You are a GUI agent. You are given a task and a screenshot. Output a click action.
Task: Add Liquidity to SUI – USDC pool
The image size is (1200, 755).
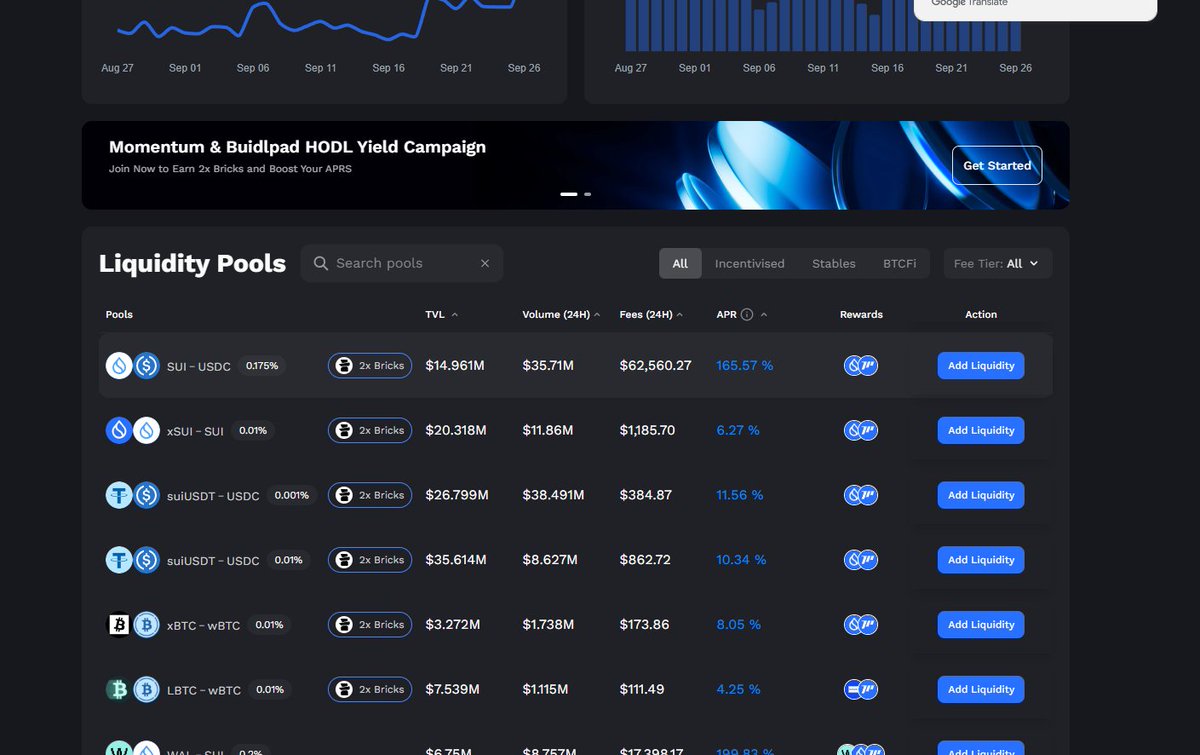[981, 366]
